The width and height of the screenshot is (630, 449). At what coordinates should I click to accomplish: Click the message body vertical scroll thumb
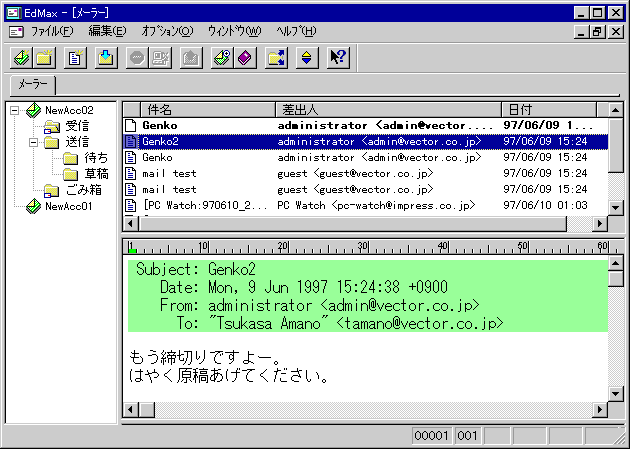click(616, 279)
